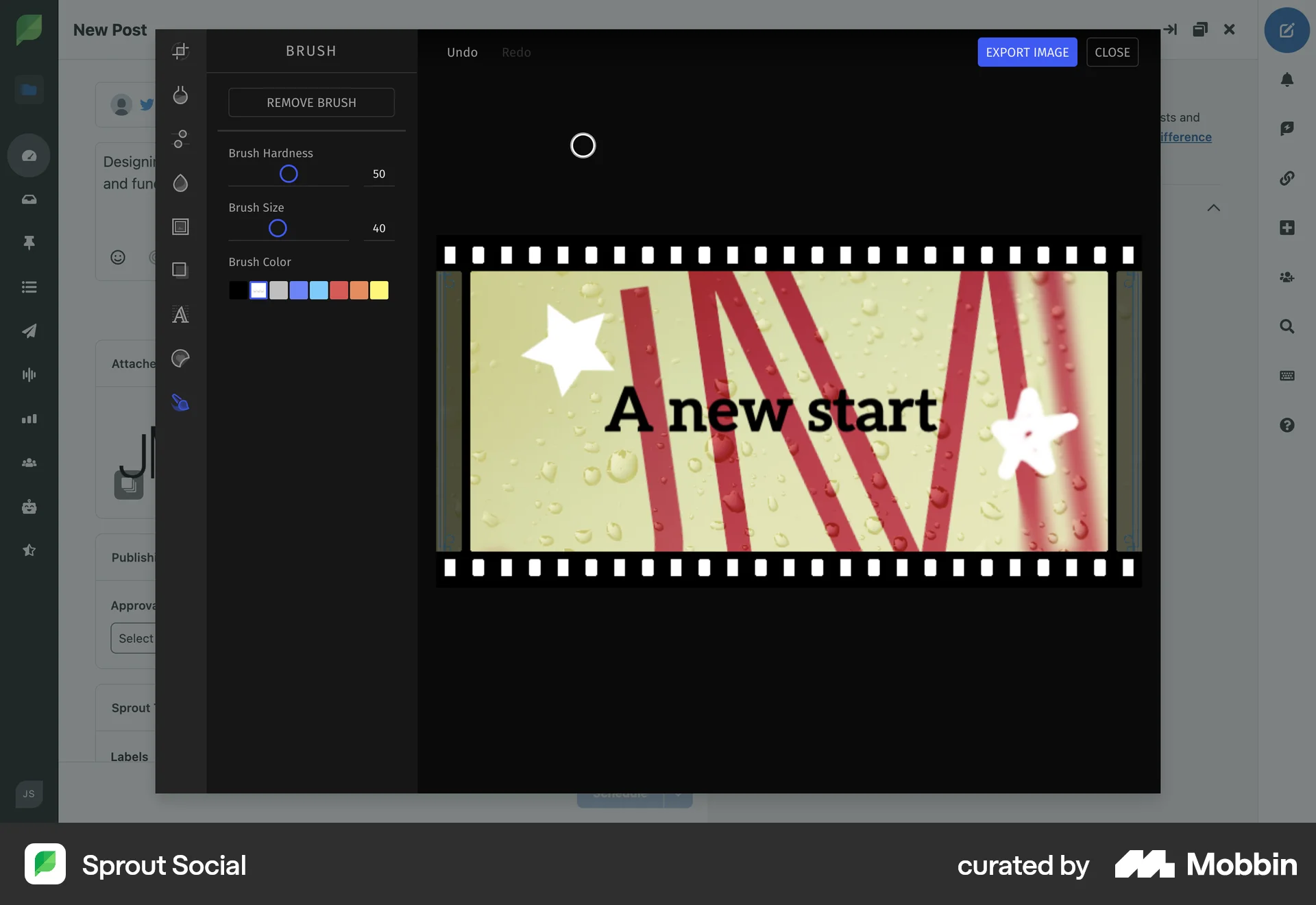Click the EXPORT IMAGE button

tap(1027, 52)
